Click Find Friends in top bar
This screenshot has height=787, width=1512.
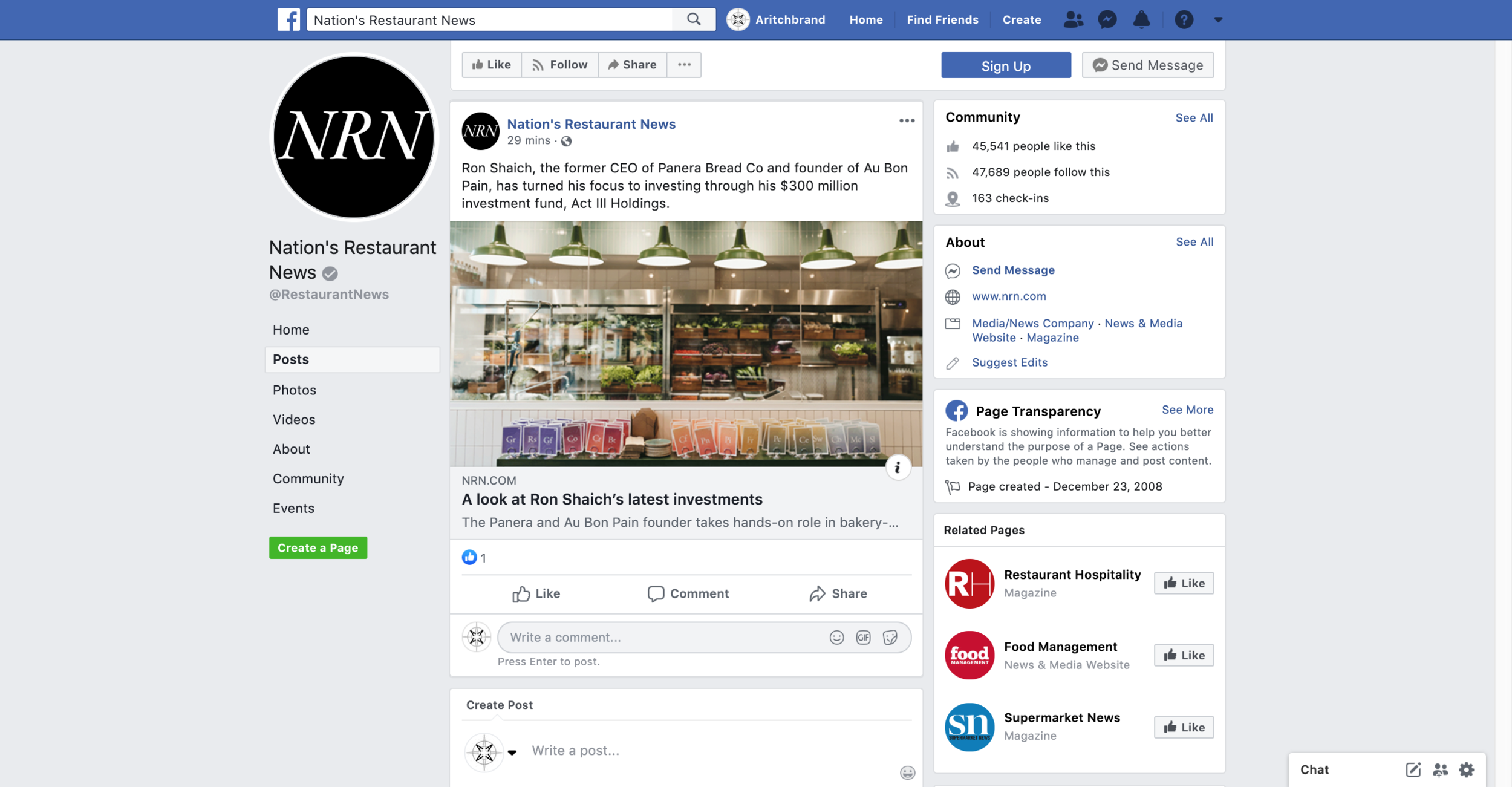(942, 19)
